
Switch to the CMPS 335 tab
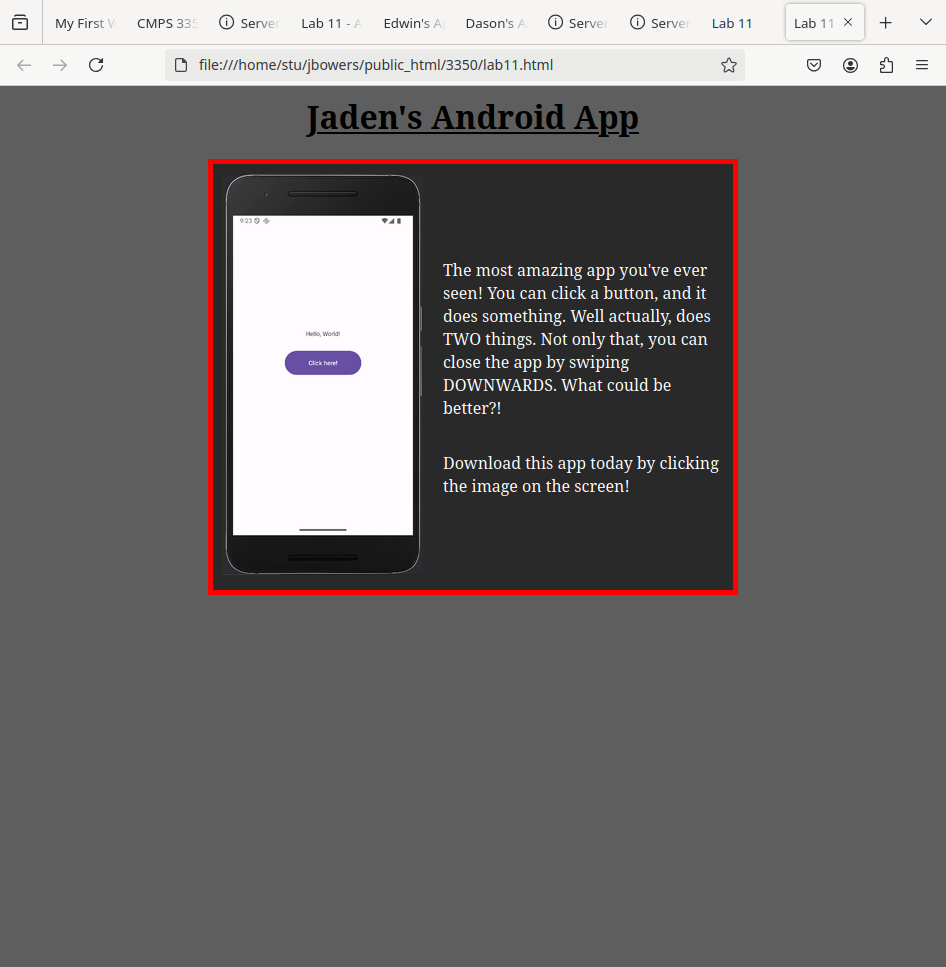tap(167, 23)
